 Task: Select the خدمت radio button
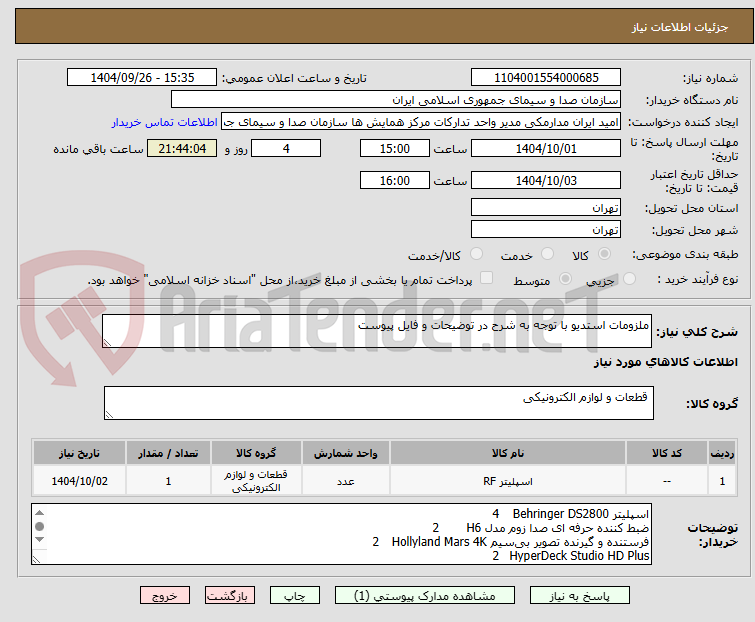point(547,254)
